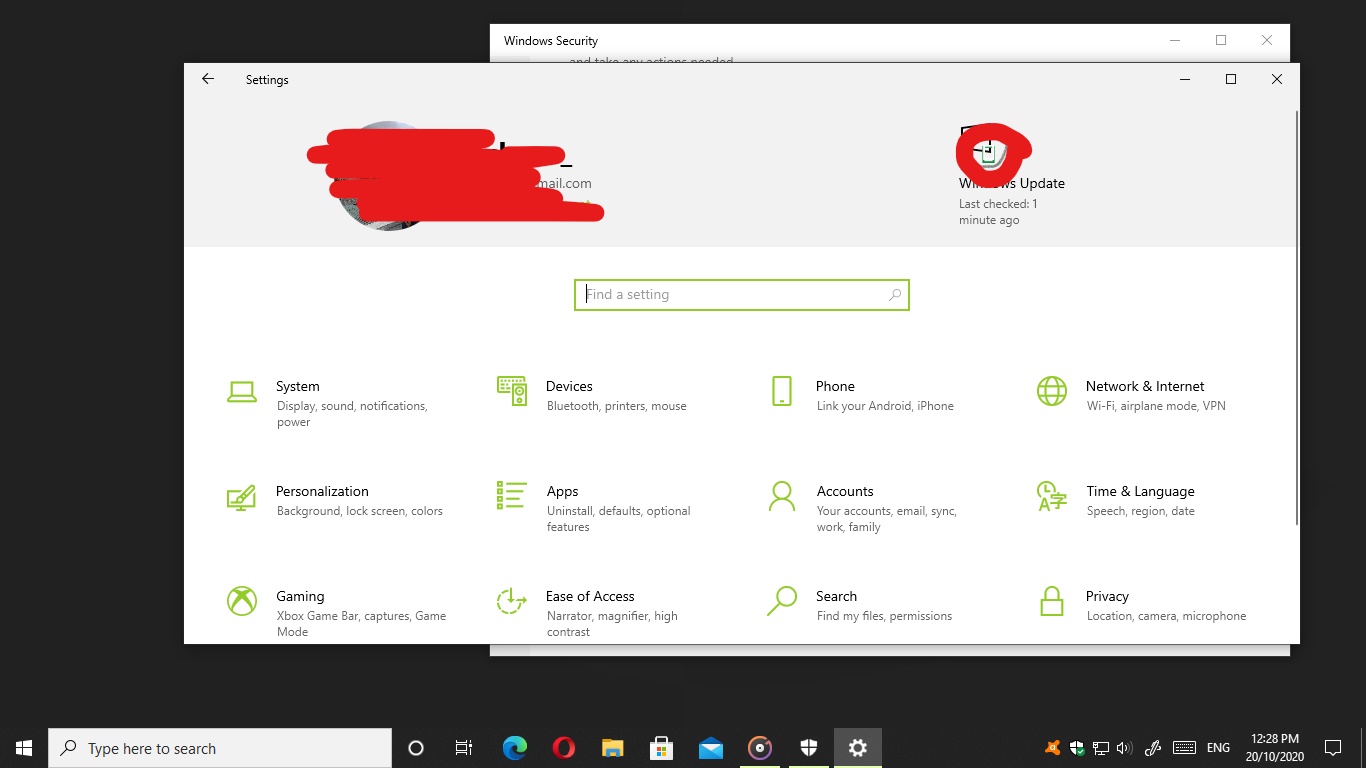The height and width of the screenshot is (768, 1366).
Task: Click the magnifier icon in Find a setting
Action: point(895,295)
